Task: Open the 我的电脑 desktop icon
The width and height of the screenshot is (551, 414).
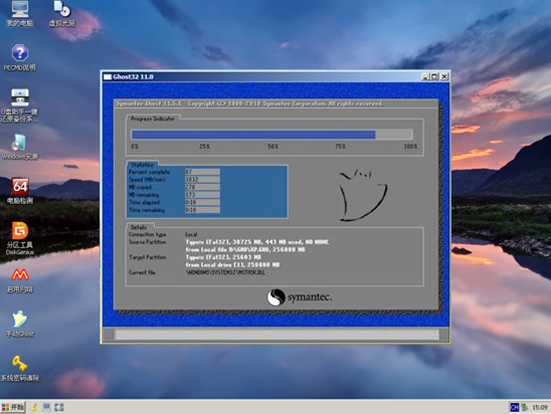Action: (x=20, y=14)
